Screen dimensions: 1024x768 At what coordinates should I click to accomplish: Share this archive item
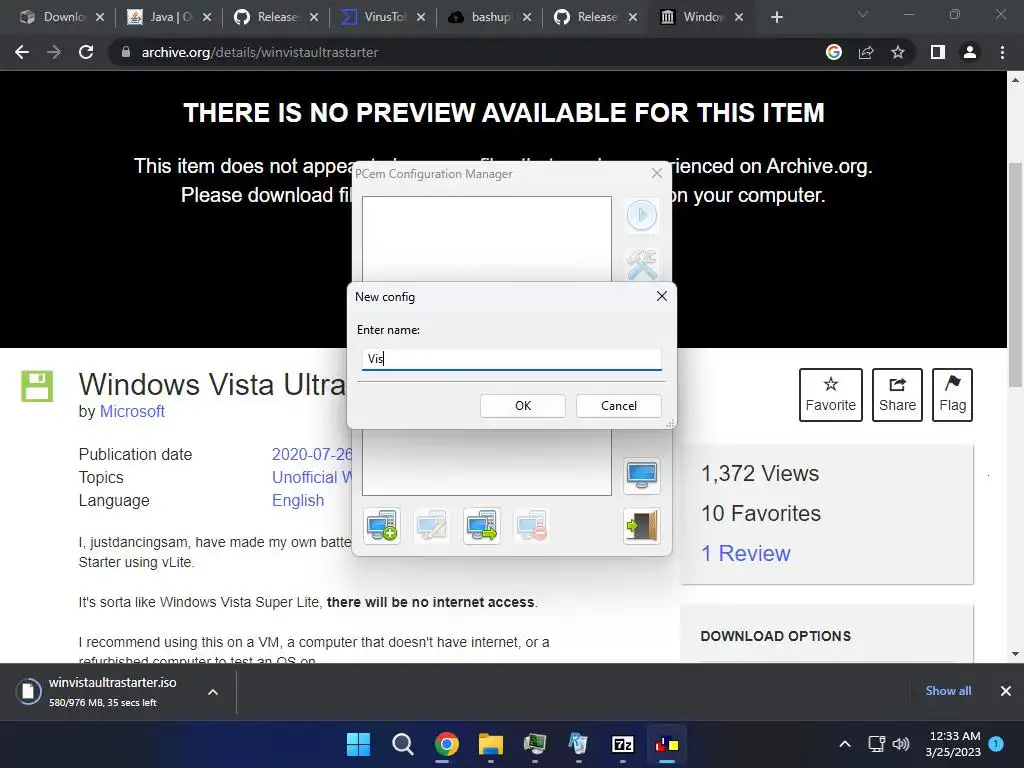point(897,394)
